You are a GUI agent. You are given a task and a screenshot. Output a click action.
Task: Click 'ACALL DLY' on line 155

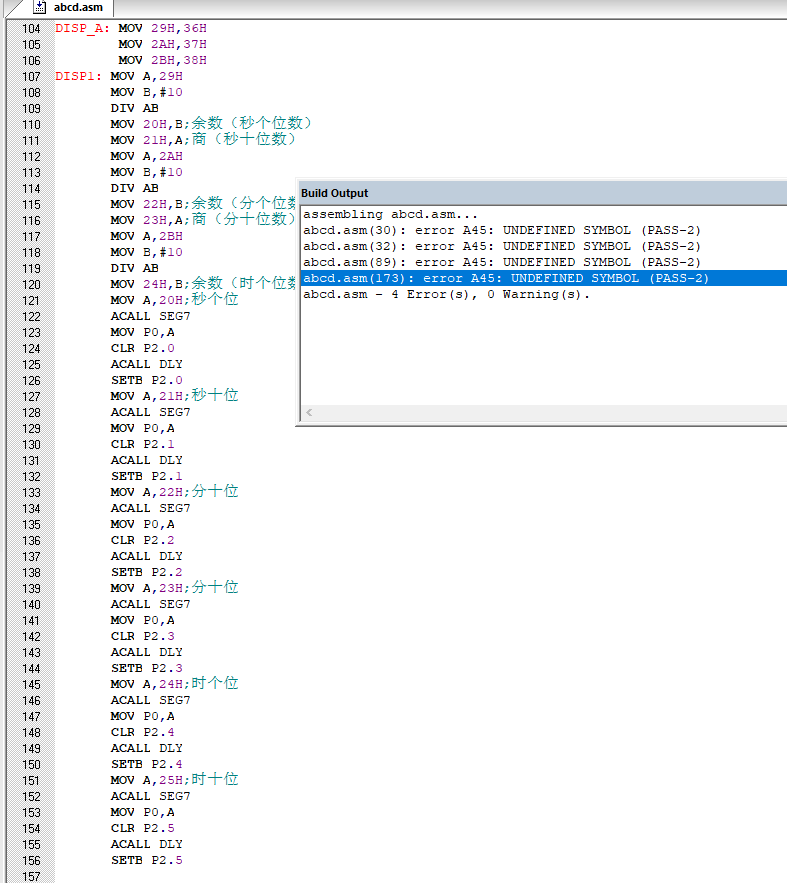click(x=146, y=844)
